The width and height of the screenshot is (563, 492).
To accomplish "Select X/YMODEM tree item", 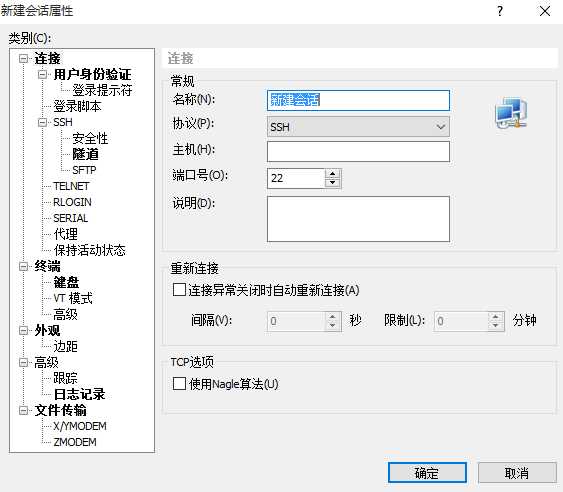I will pyautogui.click(x=80, y=426).
